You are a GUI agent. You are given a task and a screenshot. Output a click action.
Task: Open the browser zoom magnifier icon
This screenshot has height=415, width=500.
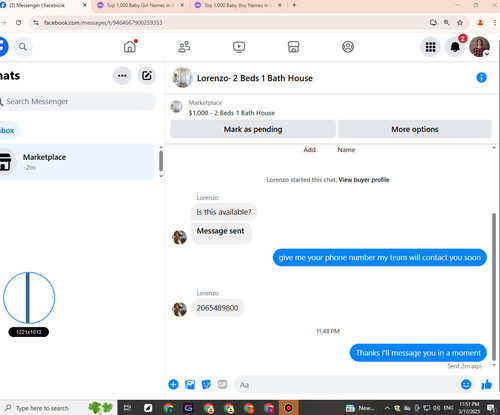pyautogui.click(x=446, y=22)
